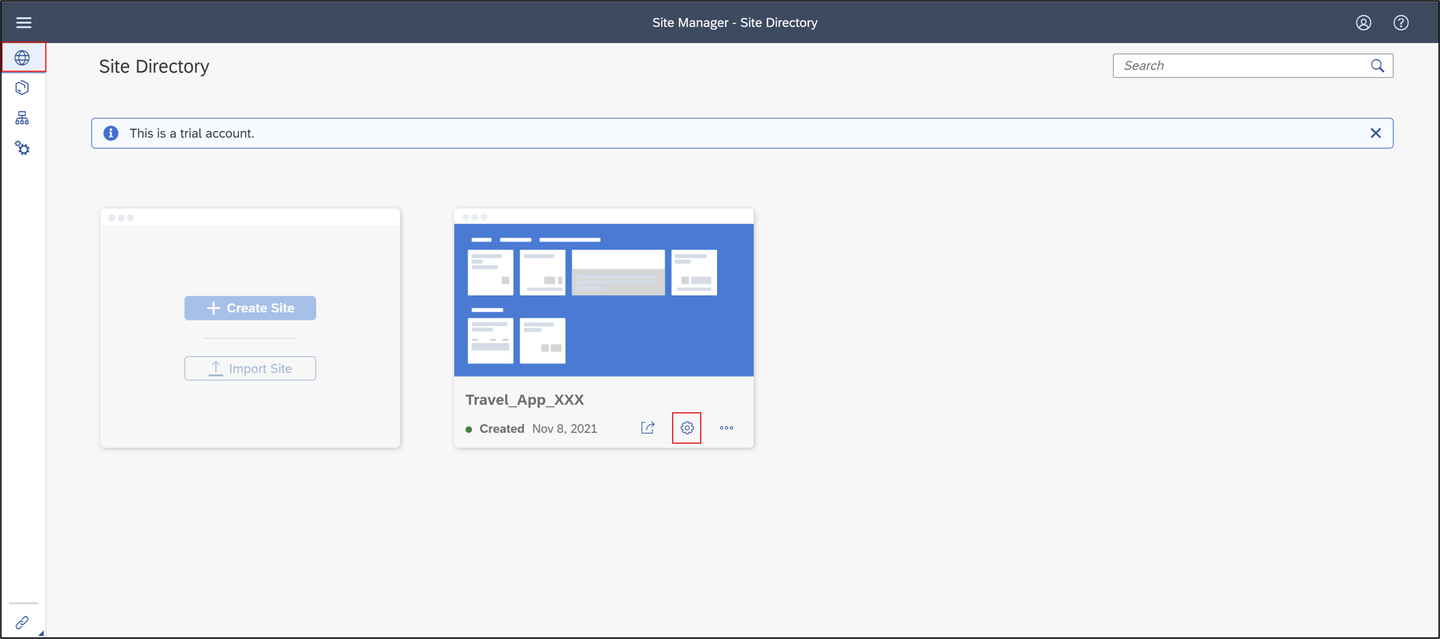1440x639 pixels.
Task: Open the help question mark icon
Action: click(1401, 22)
